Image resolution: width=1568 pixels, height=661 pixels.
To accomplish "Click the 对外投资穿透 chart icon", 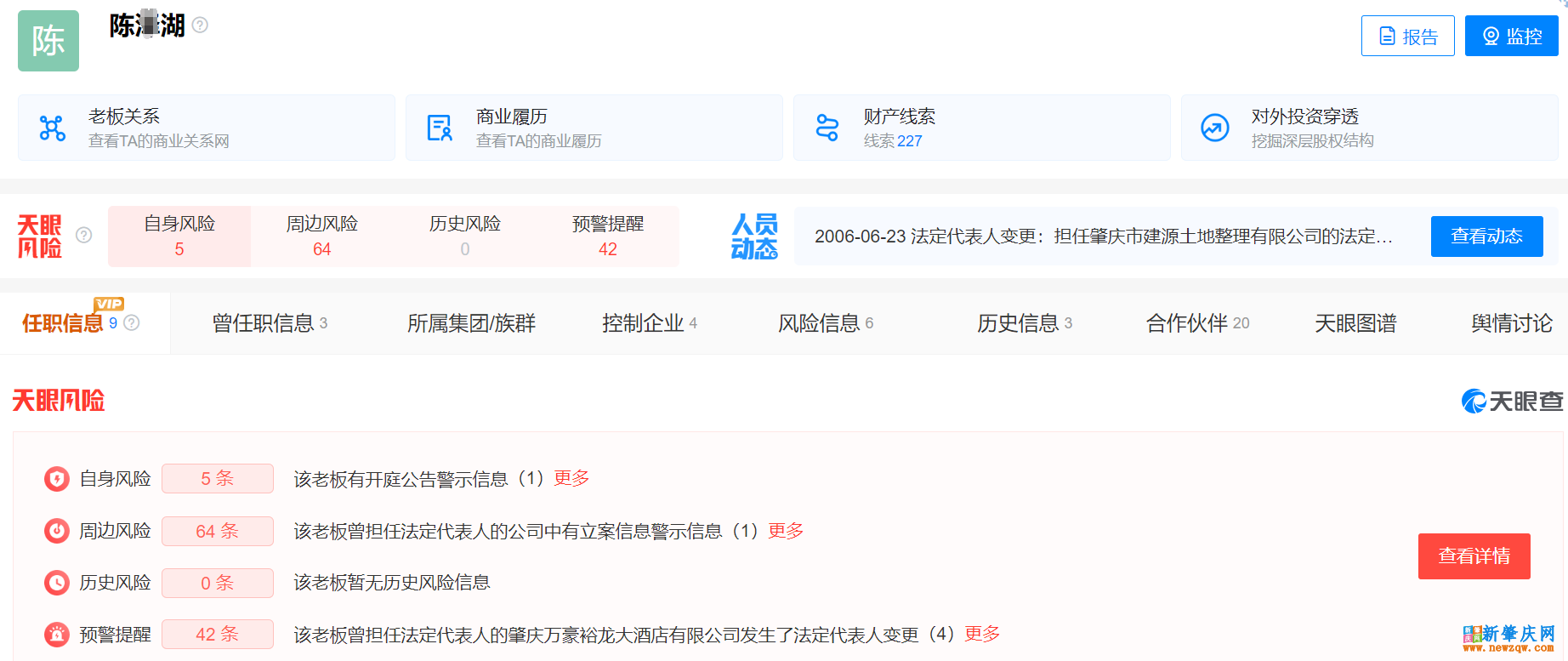I will coord(1214,128).
